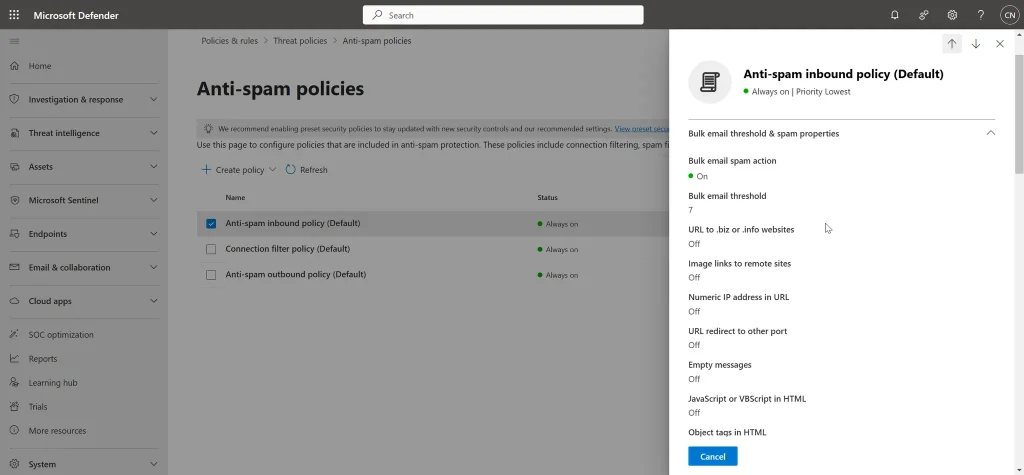
Task: Expand Microsoft Sentinel chevron
Action: pos(153,200)
